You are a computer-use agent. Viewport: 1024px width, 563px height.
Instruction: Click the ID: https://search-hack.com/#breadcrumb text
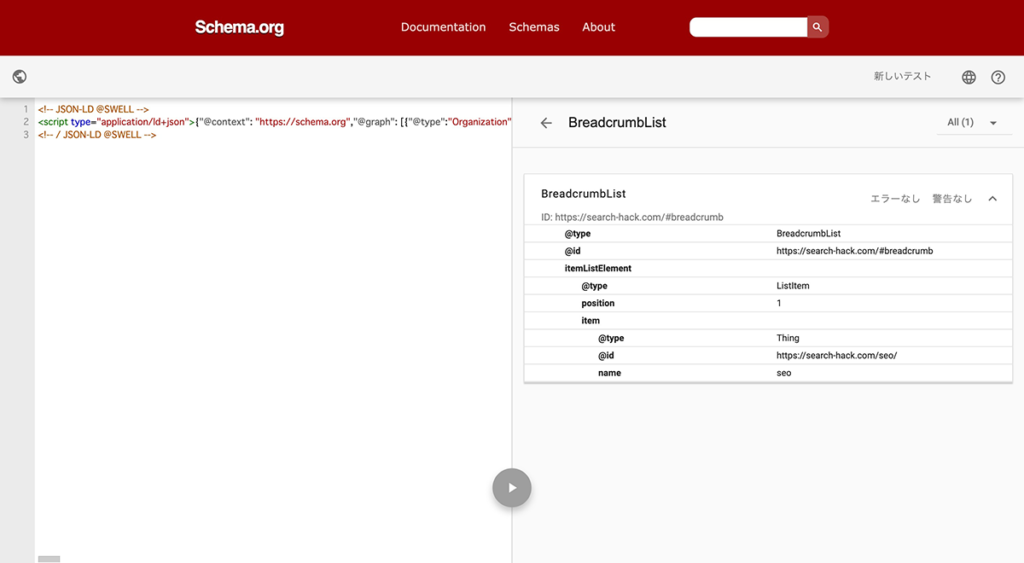[x=632, y=217]
